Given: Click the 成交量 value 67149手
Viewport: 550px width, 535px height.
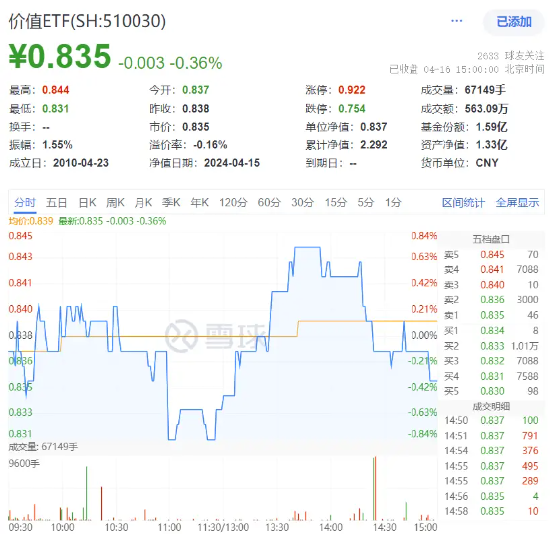Looking at the screenshot, I should 485,90.
